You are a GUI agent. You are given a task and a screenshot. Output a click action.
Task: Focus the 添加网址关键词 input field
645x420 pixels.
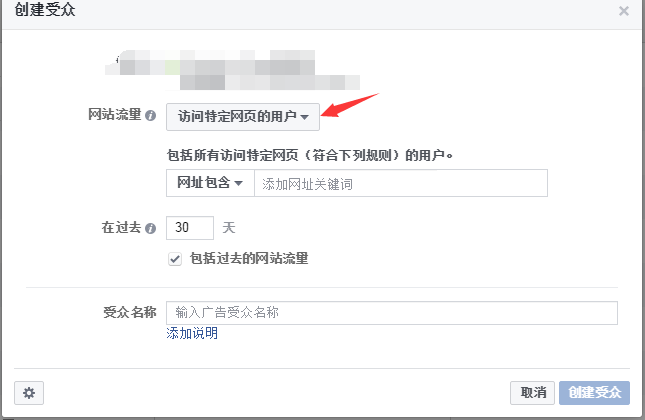(401, 183)
